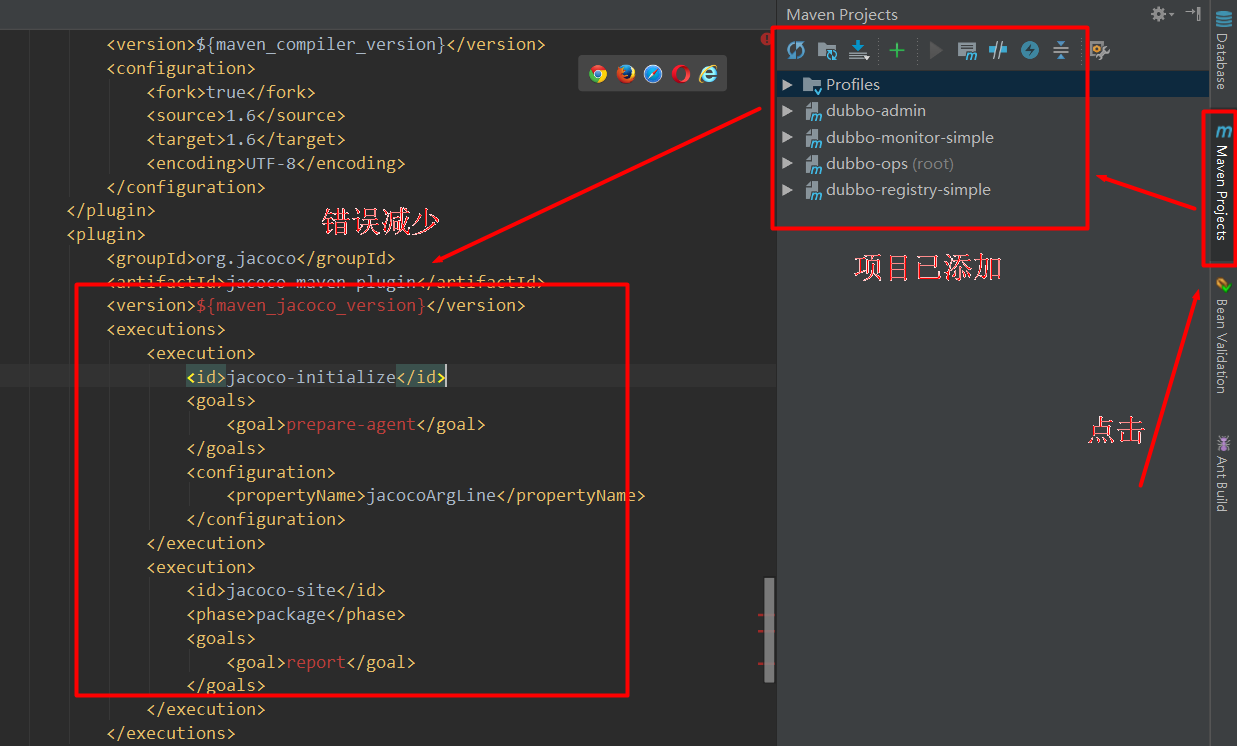Click the prepare-agent goal text
1237x746 pixels.
point(351,424)
